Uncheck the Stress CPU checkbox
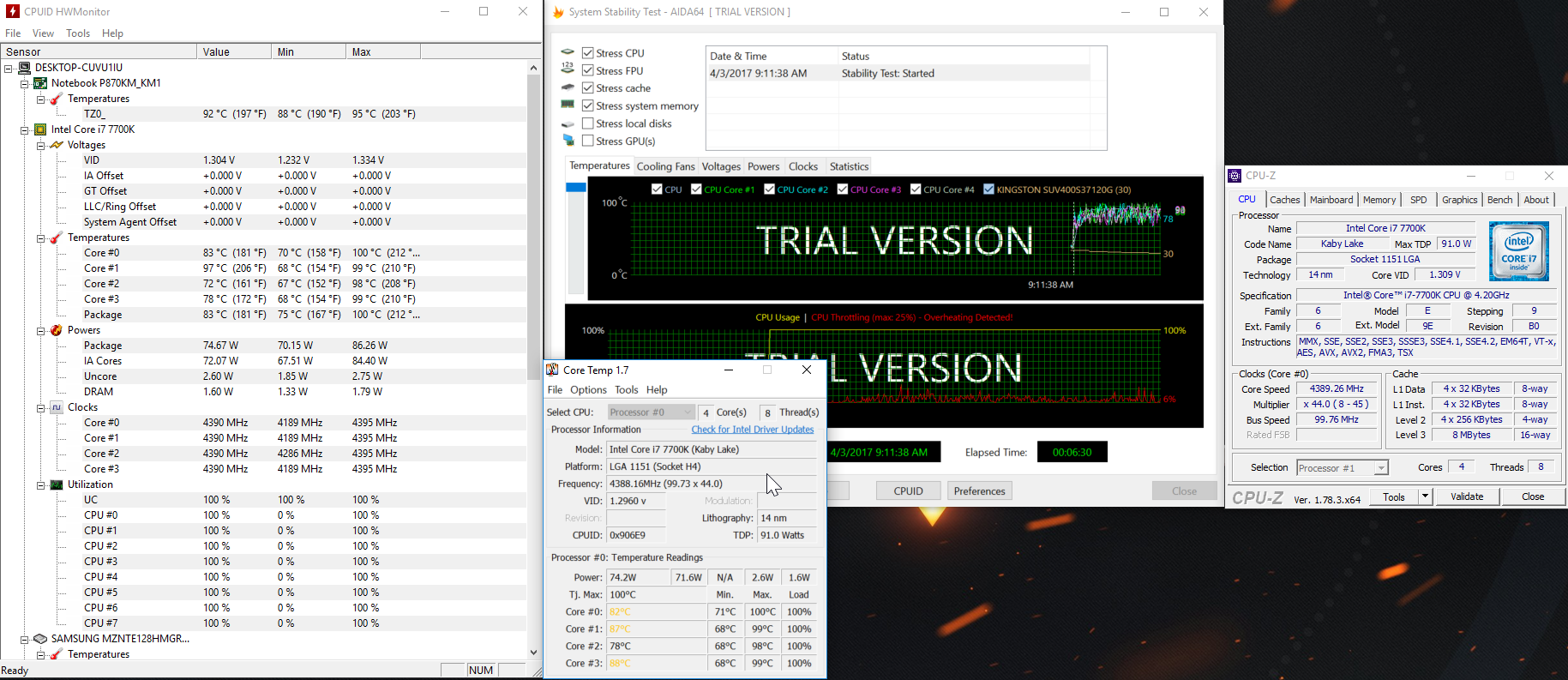The image size is (1568, 680). click(588, 52)
